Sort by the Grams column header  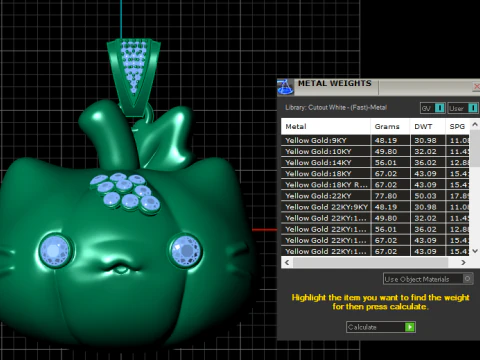pos(390,126)
